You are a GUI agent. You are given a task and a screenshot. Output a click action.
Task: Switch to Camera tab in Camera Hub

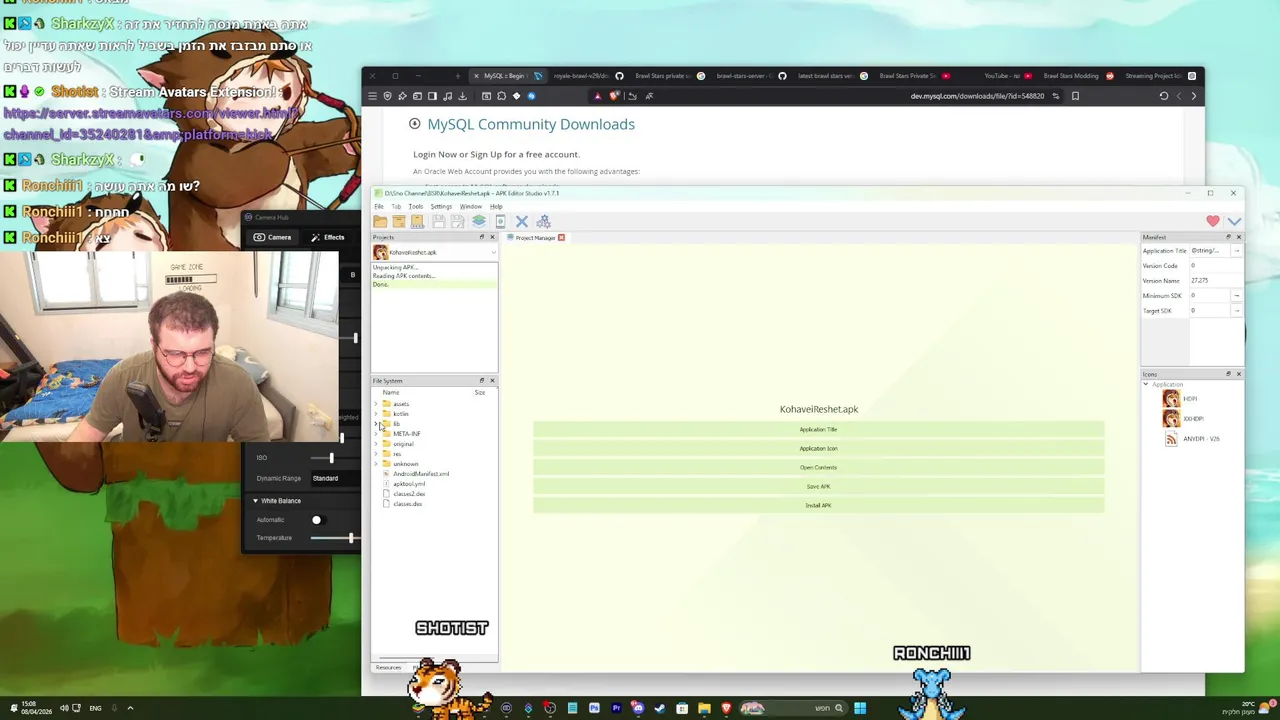[272, 237]
